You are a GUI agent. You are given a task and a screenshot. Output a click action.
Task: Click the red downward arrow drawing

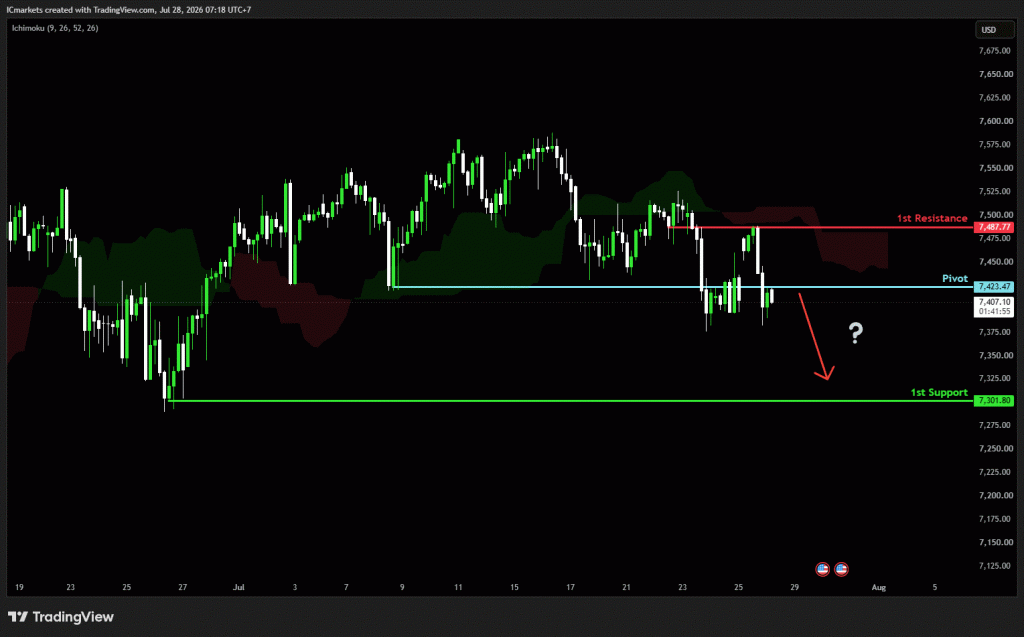point(816,336)
